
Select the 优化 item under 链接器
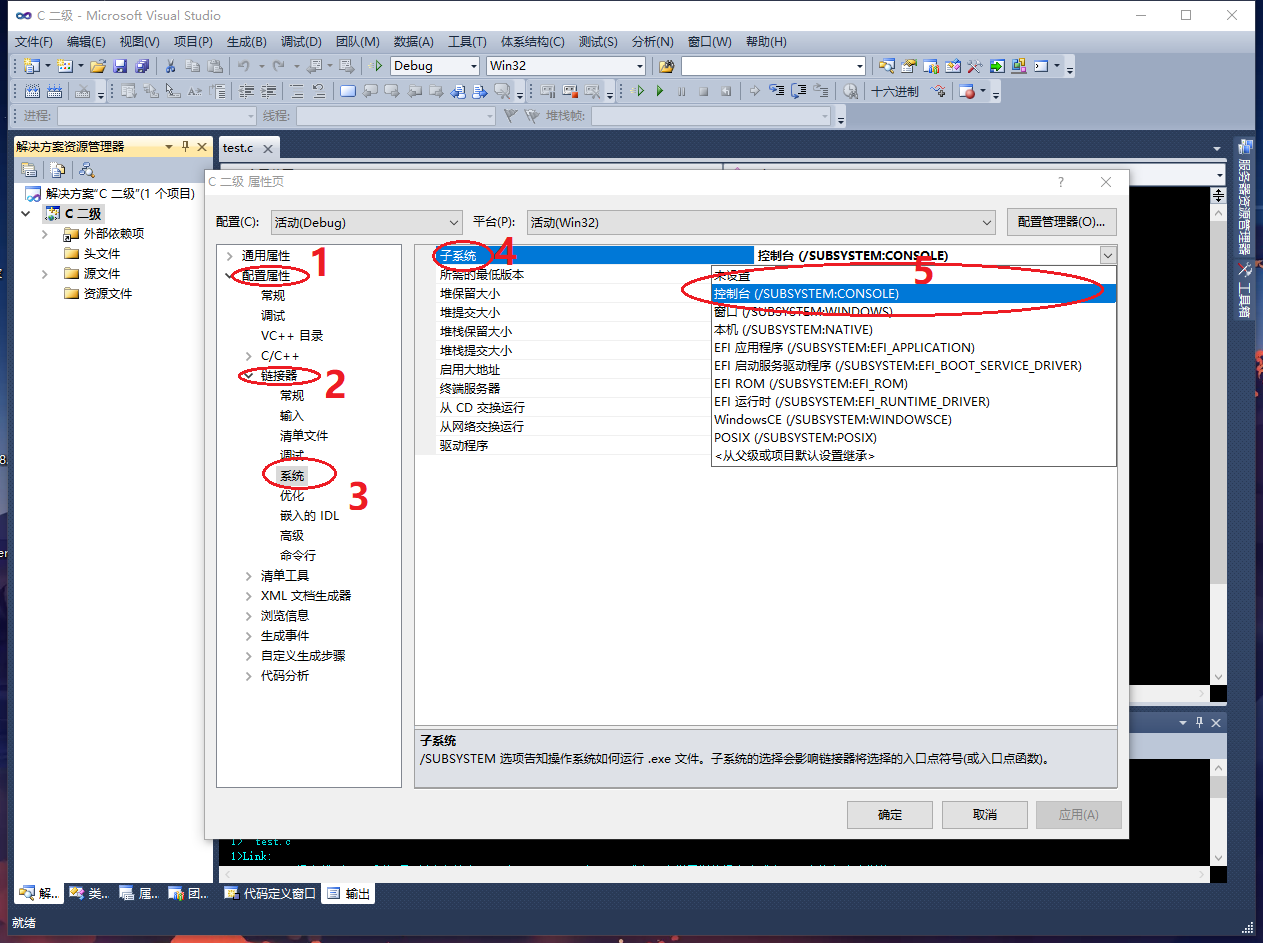pos(292,496)
